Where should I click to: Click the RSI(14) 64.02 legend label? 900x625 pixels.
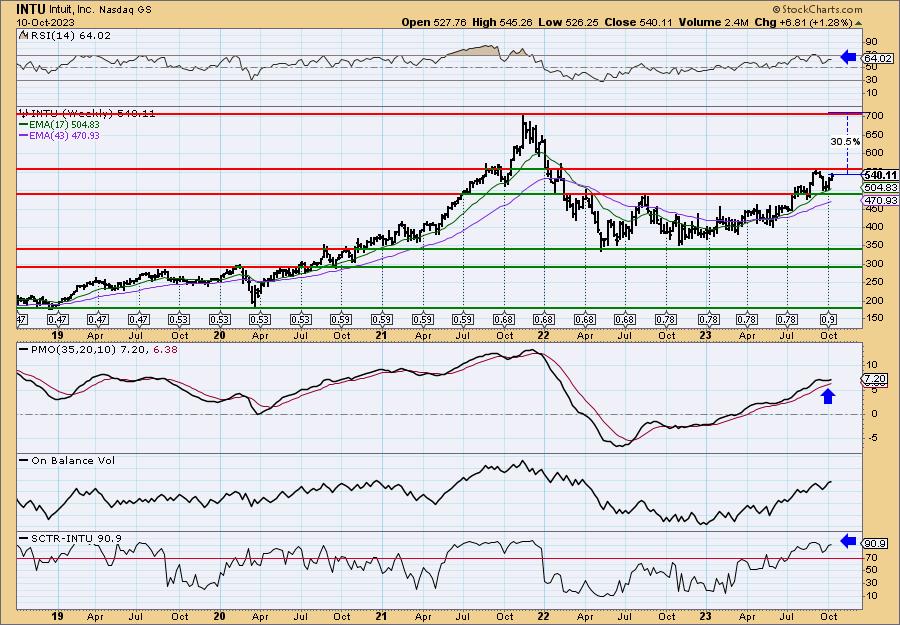[x=71, y=35]
